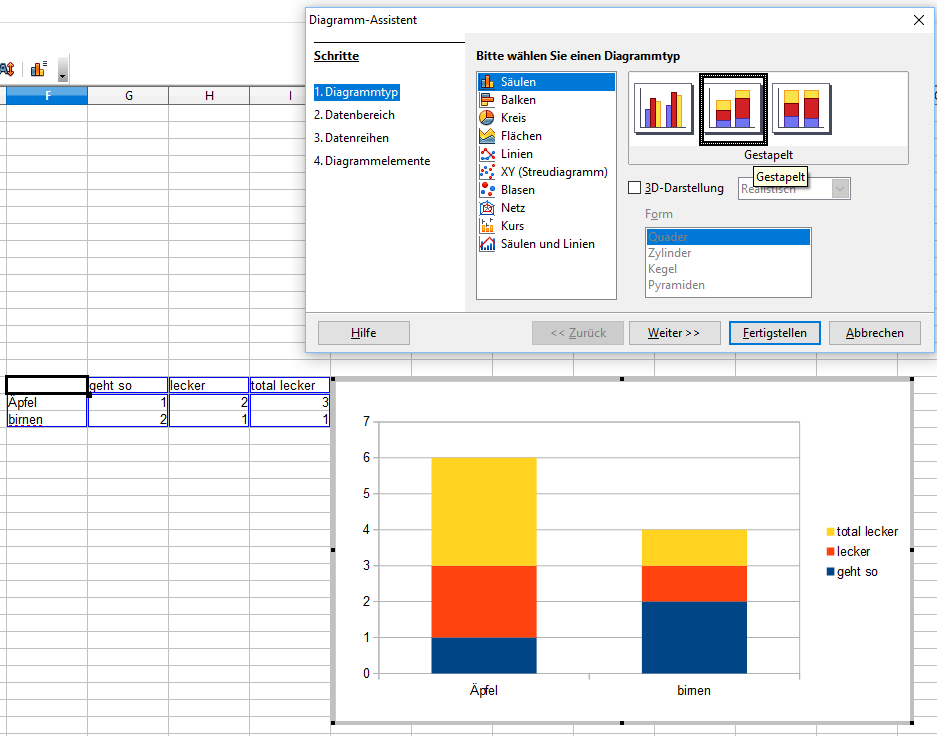Choose the Balken chart type

point(546,100)
